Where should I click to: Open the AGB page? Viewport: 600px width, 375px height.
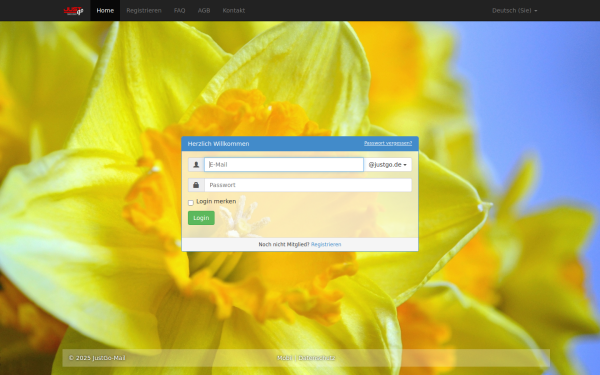tap(204, 10)
